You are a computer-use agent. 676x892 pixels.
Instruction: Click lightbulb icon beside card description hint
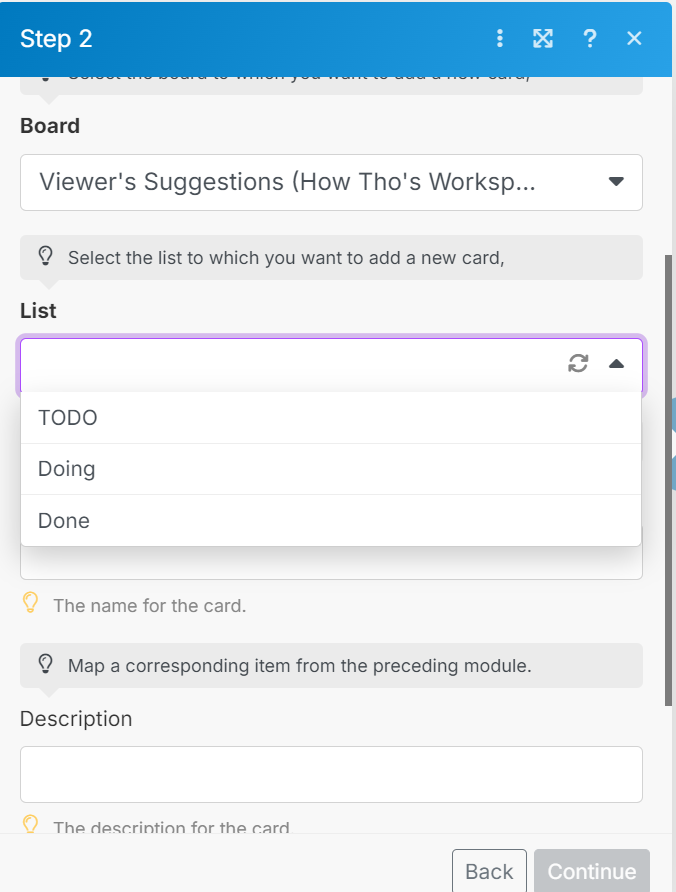[x=31, y=825]
